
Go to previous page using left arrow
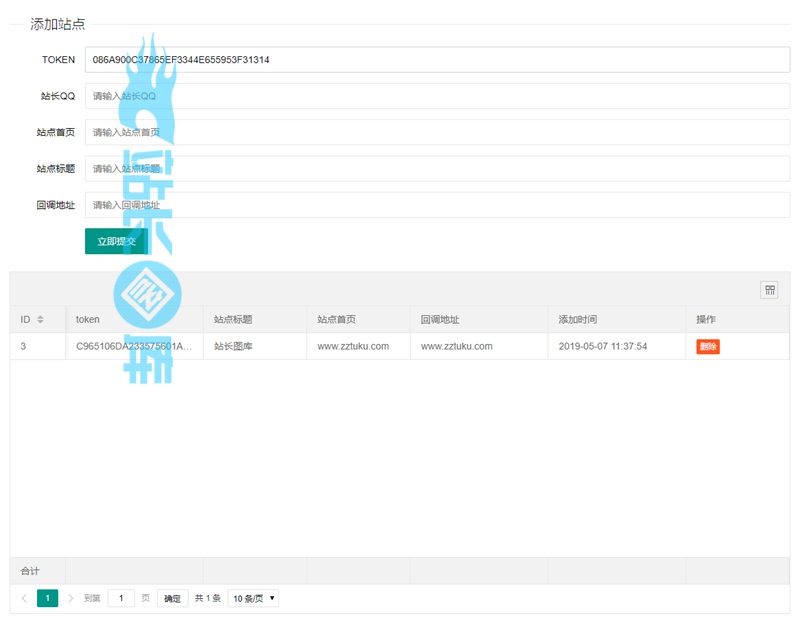tap(24, 598)
